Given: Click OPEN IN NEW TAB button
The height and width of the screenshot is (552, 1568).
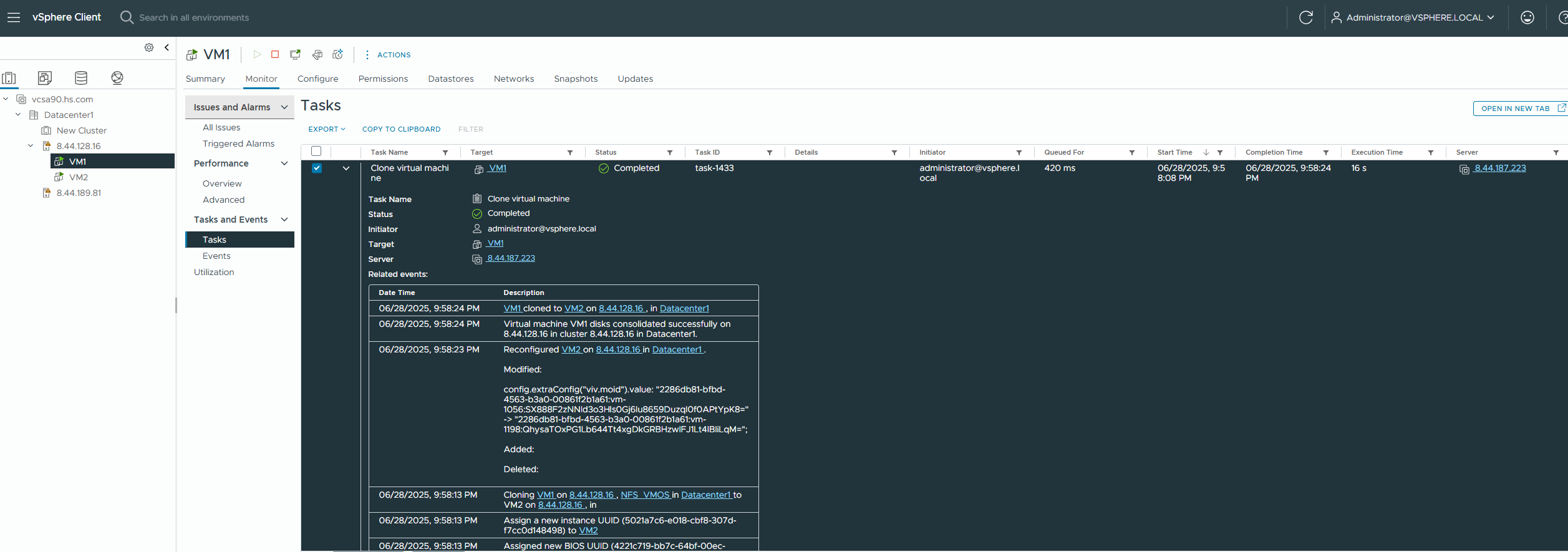Looking at the screenshot, I should click(x=1519, y=109).
